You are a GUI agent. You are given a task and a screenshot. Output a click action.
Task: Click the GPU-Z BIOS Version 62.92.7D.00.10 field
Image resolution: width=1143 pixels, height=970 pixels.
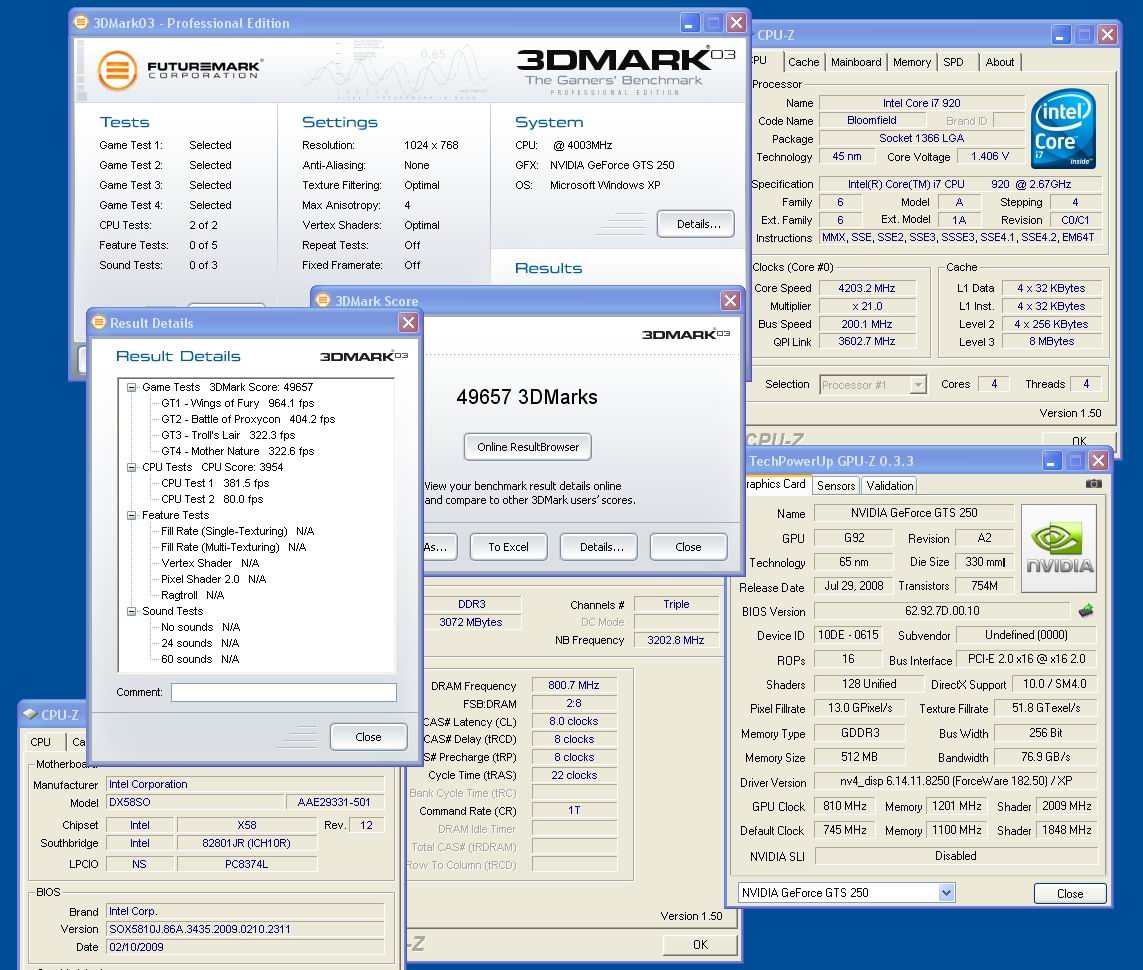click(942, 611)
